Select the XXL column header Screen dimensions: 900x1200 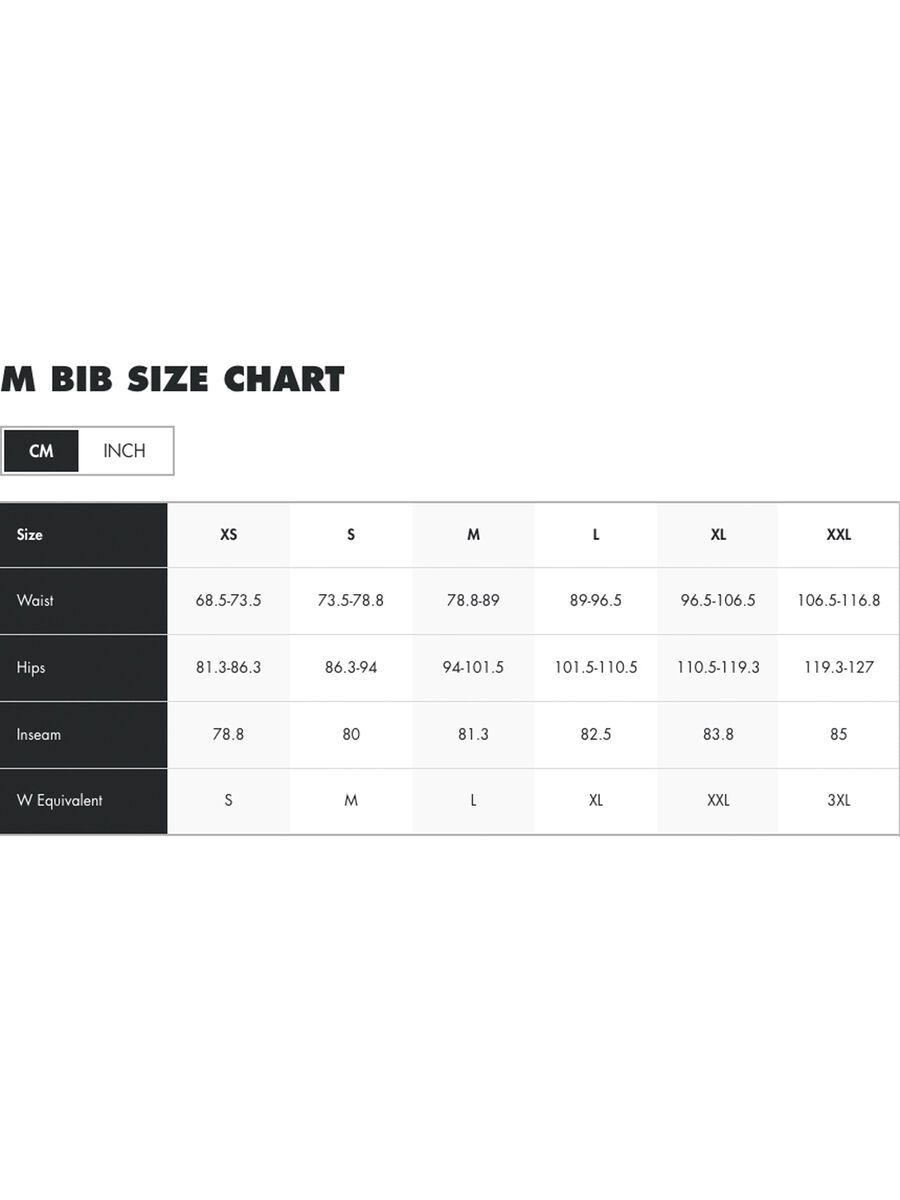(x=838, y=535)
